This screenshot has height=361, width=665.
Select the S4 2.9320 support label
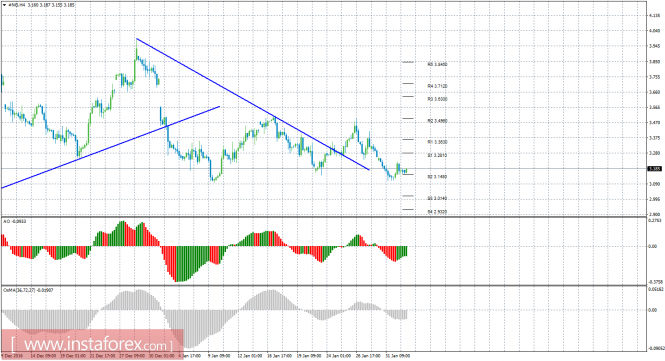coord(437,212)
